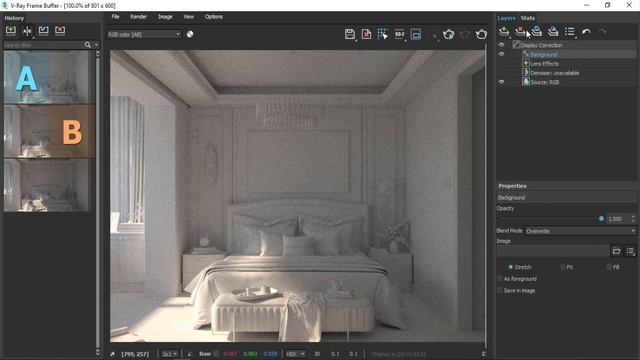Open the Options menu

[214, 17]
